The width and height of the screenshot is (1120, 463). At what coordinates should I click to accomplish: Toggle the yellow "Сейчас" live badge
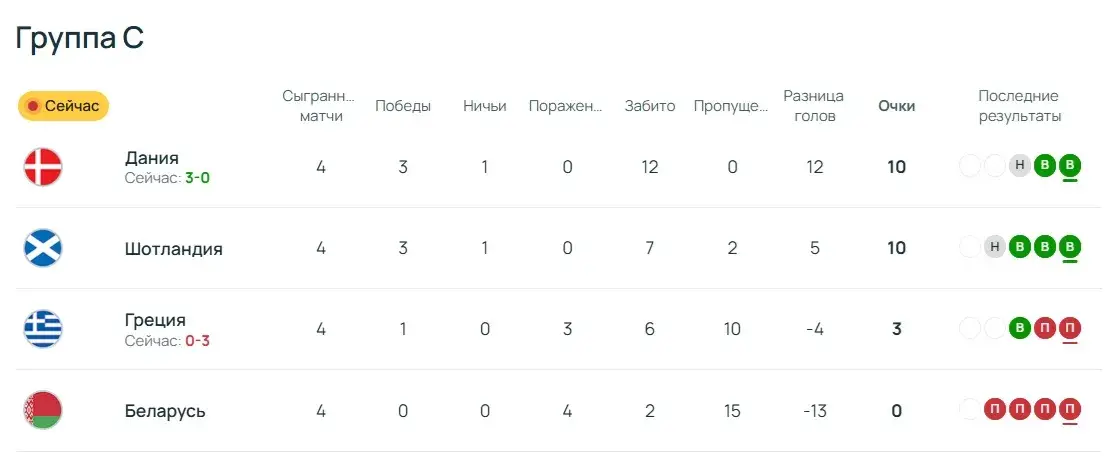pos(63,106)
